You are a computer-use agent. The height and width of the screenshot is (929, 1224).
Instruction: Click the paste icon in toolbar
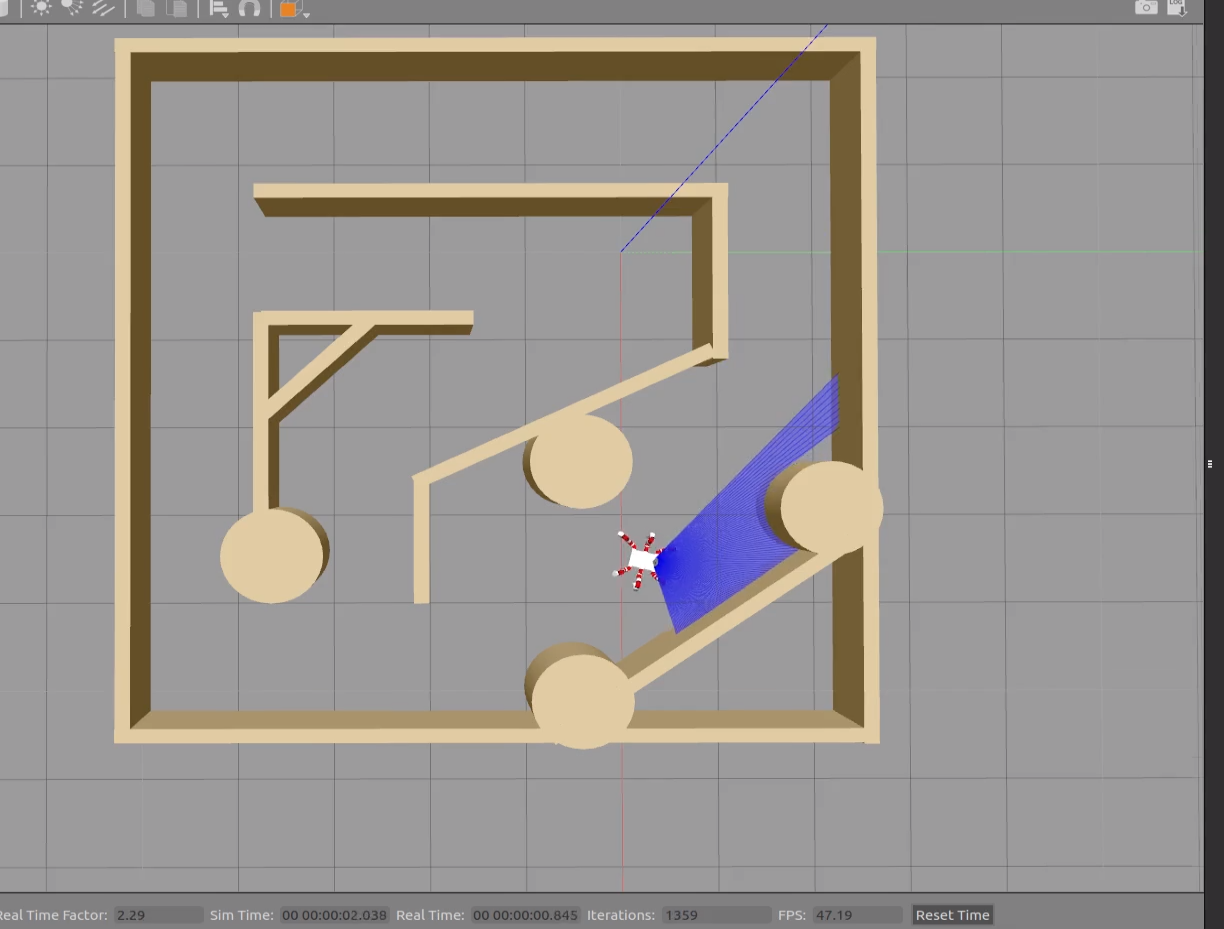coord(178,8)
